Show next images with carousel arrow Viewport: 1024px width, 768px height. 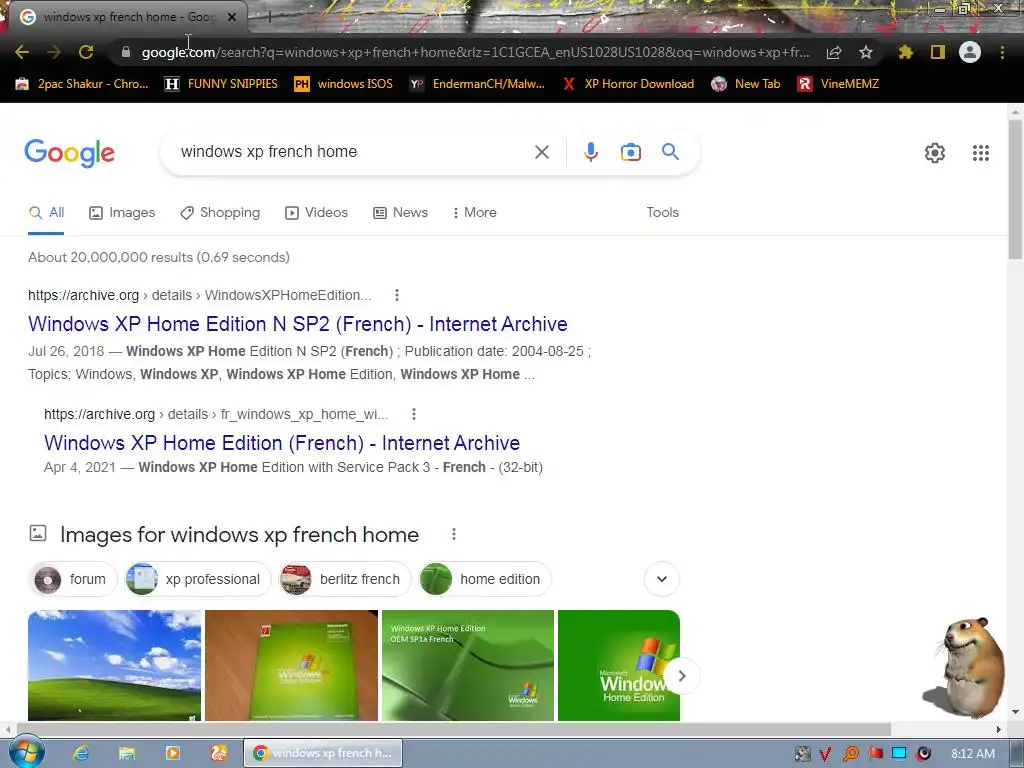681,676
